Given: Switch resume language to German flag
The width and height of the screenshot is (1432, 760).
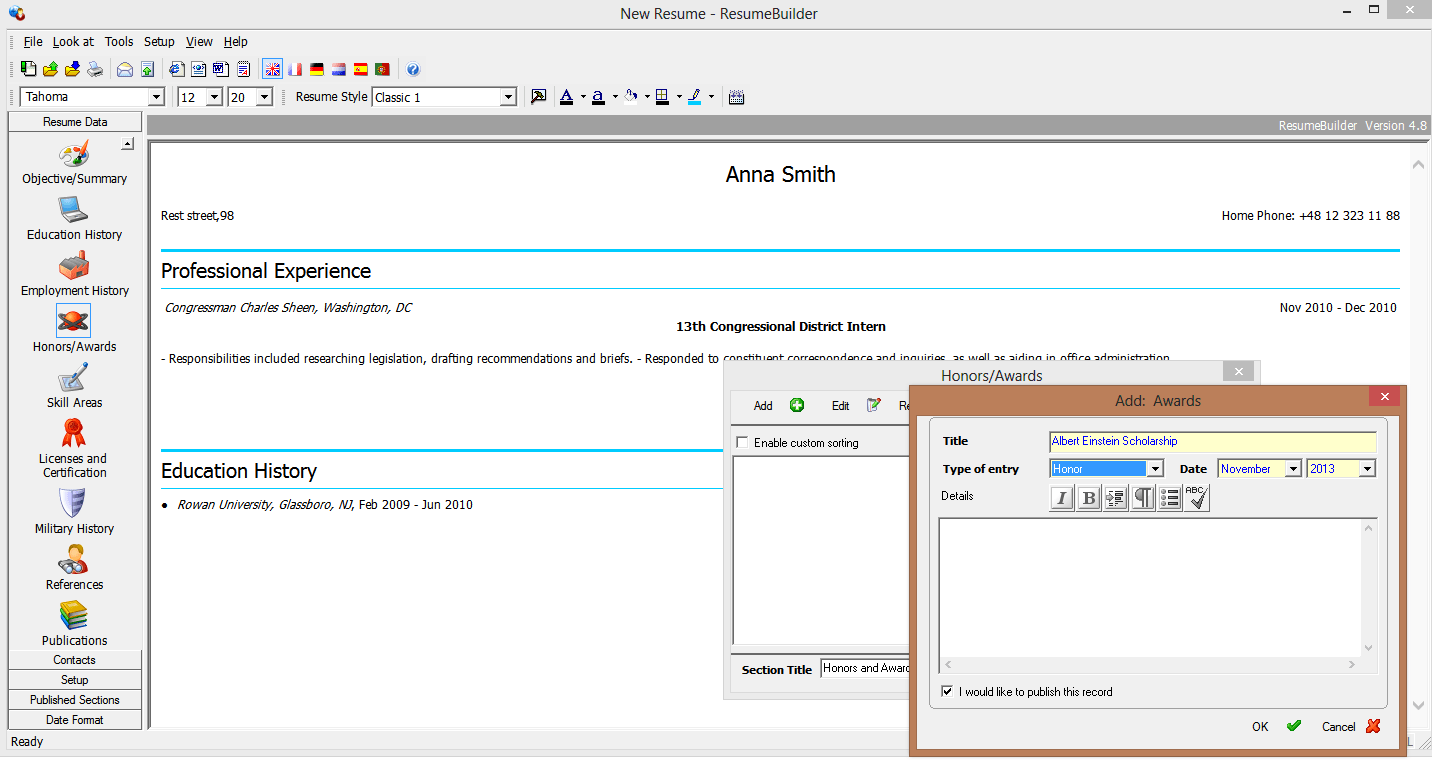Looking at the screenshot, I should 317,69.
